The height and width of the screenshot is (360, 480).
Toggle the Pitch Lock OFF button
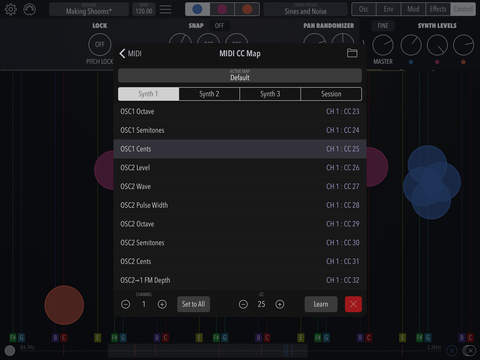100,44
